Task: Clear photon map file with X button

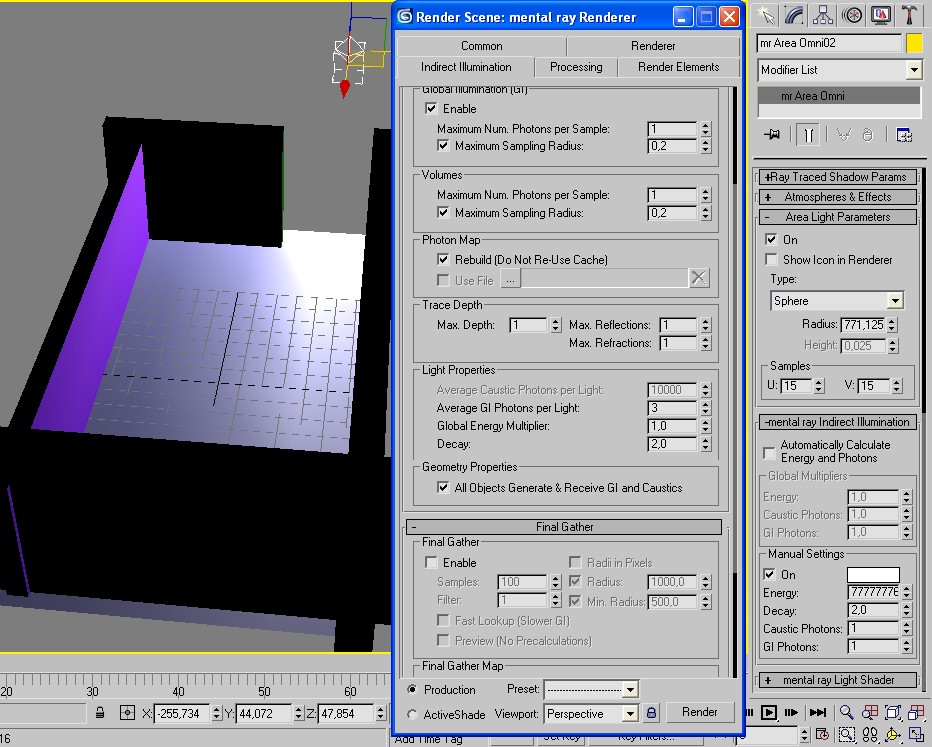Action: click(698, 278)
